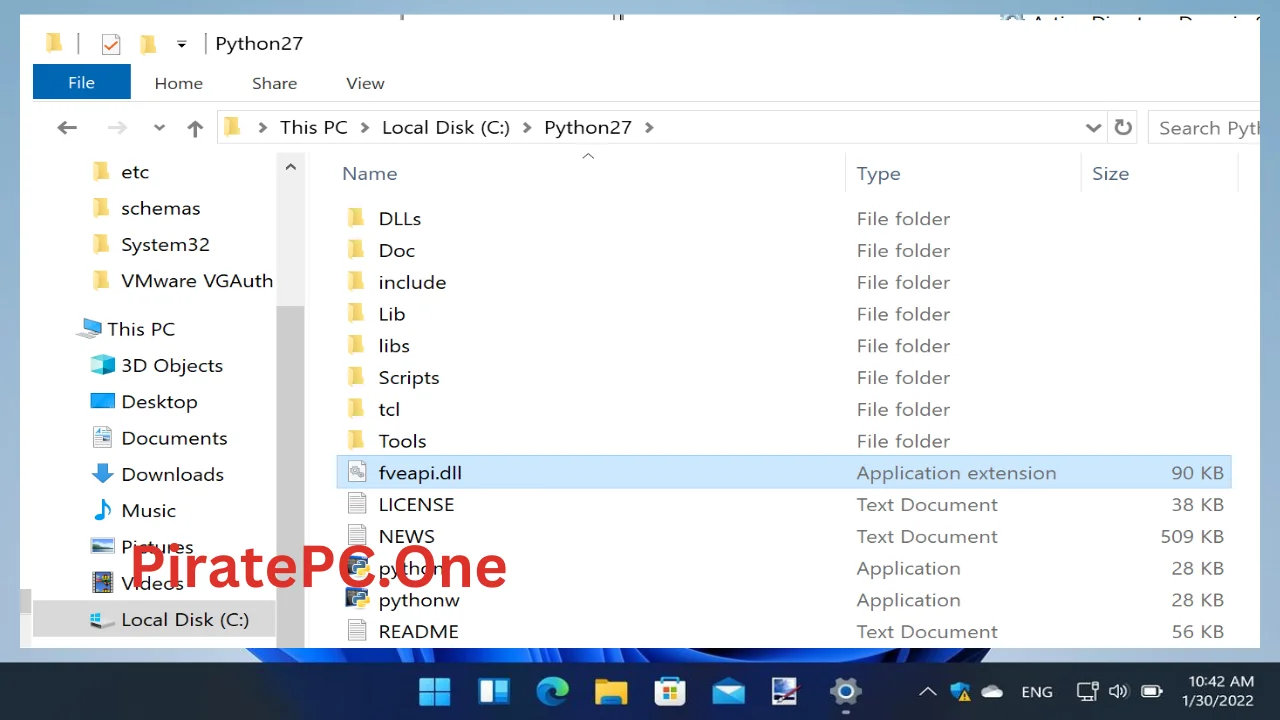Select This PC in navigation pane
1280x720 pixels.
140,329
